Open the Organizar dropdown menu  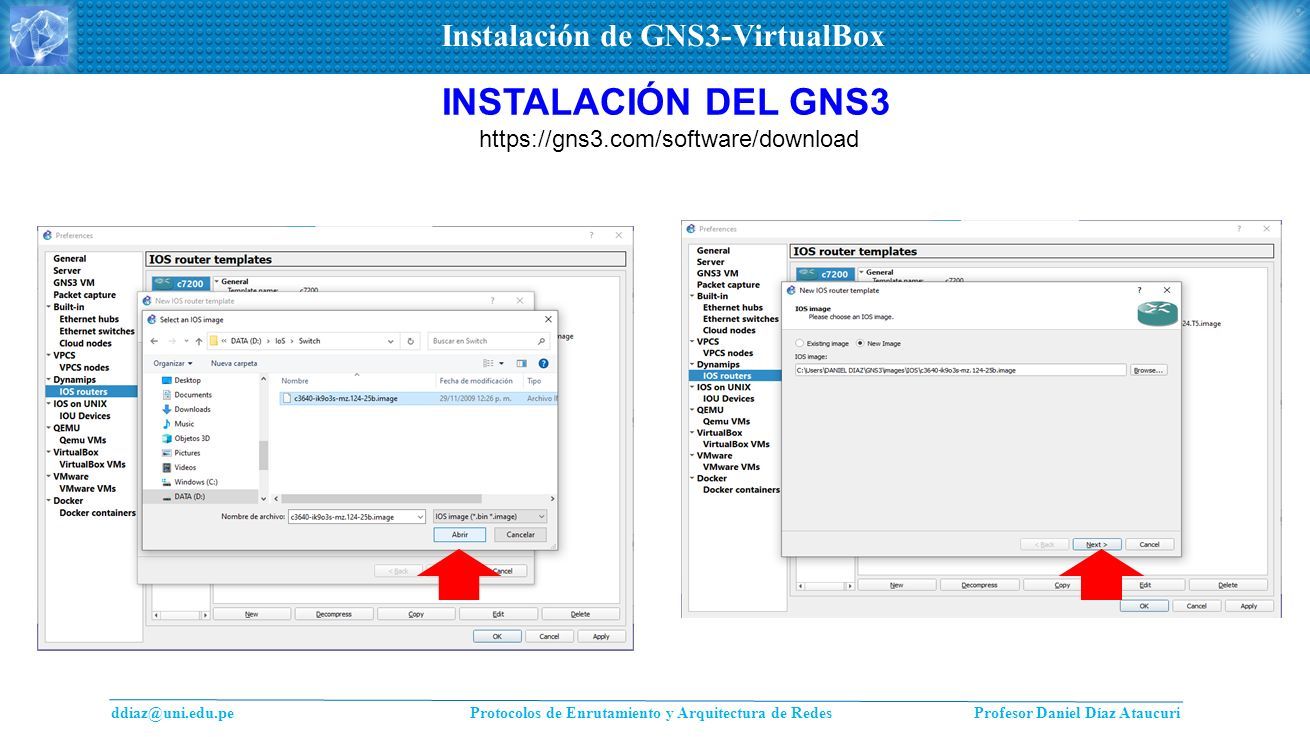[173, 363]
